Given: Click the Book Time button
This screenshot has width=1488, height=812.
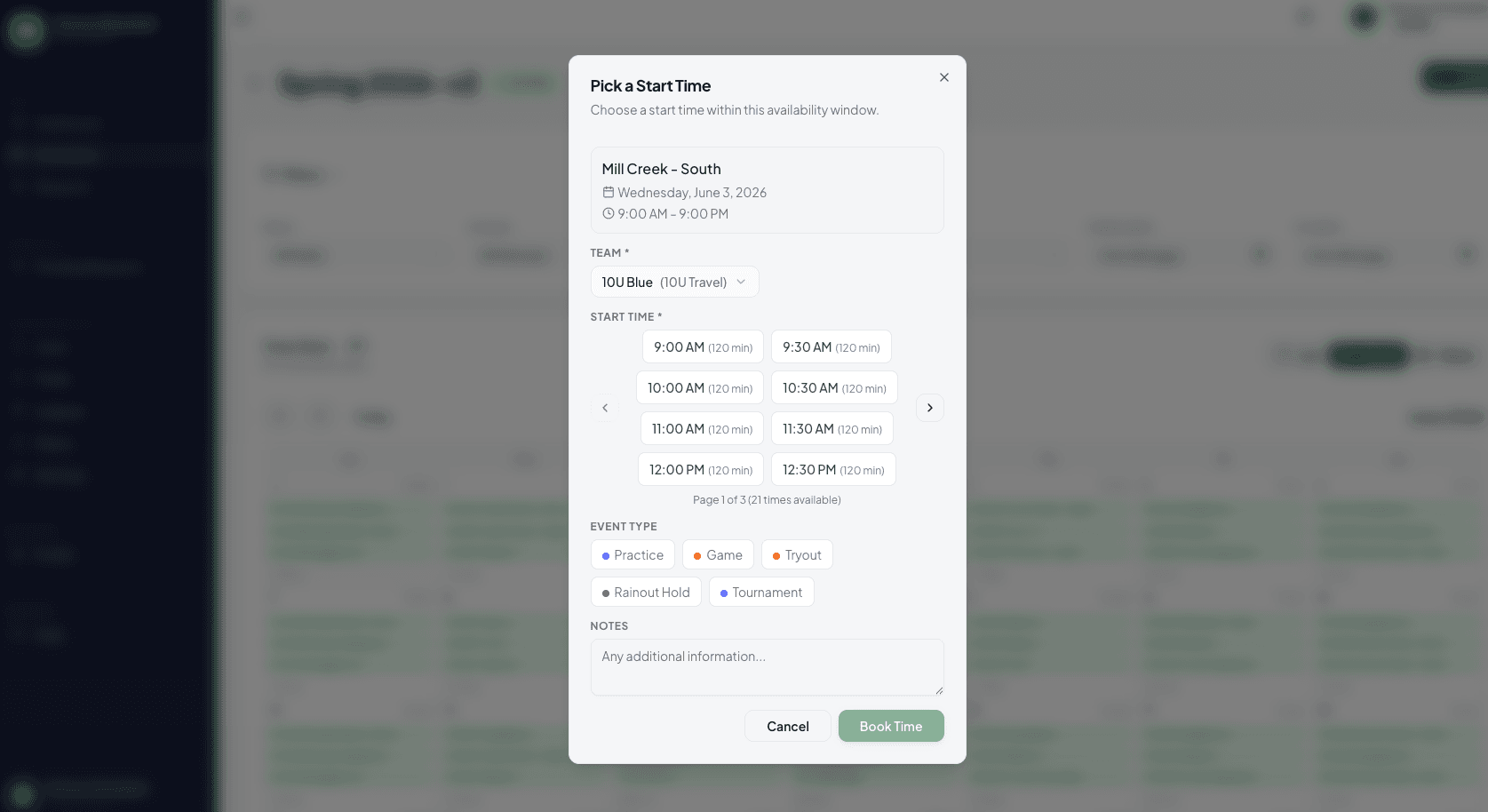Looking at the screenshot, I should click(x=890, y=726).
